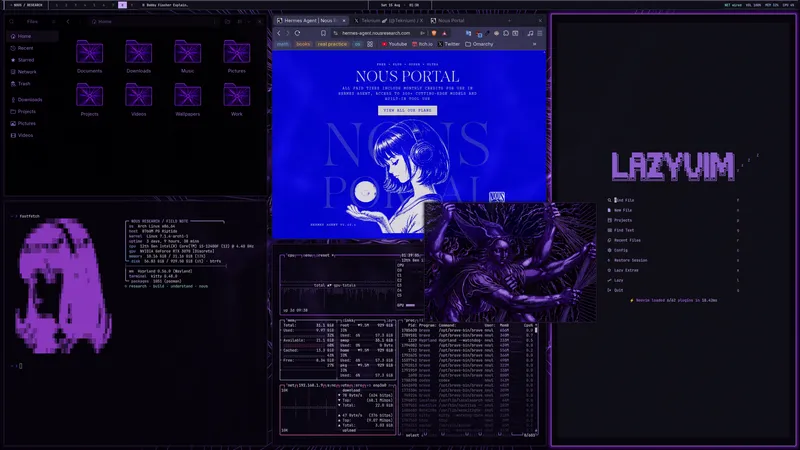Close the Hermes Agent tab

[343, 20]
